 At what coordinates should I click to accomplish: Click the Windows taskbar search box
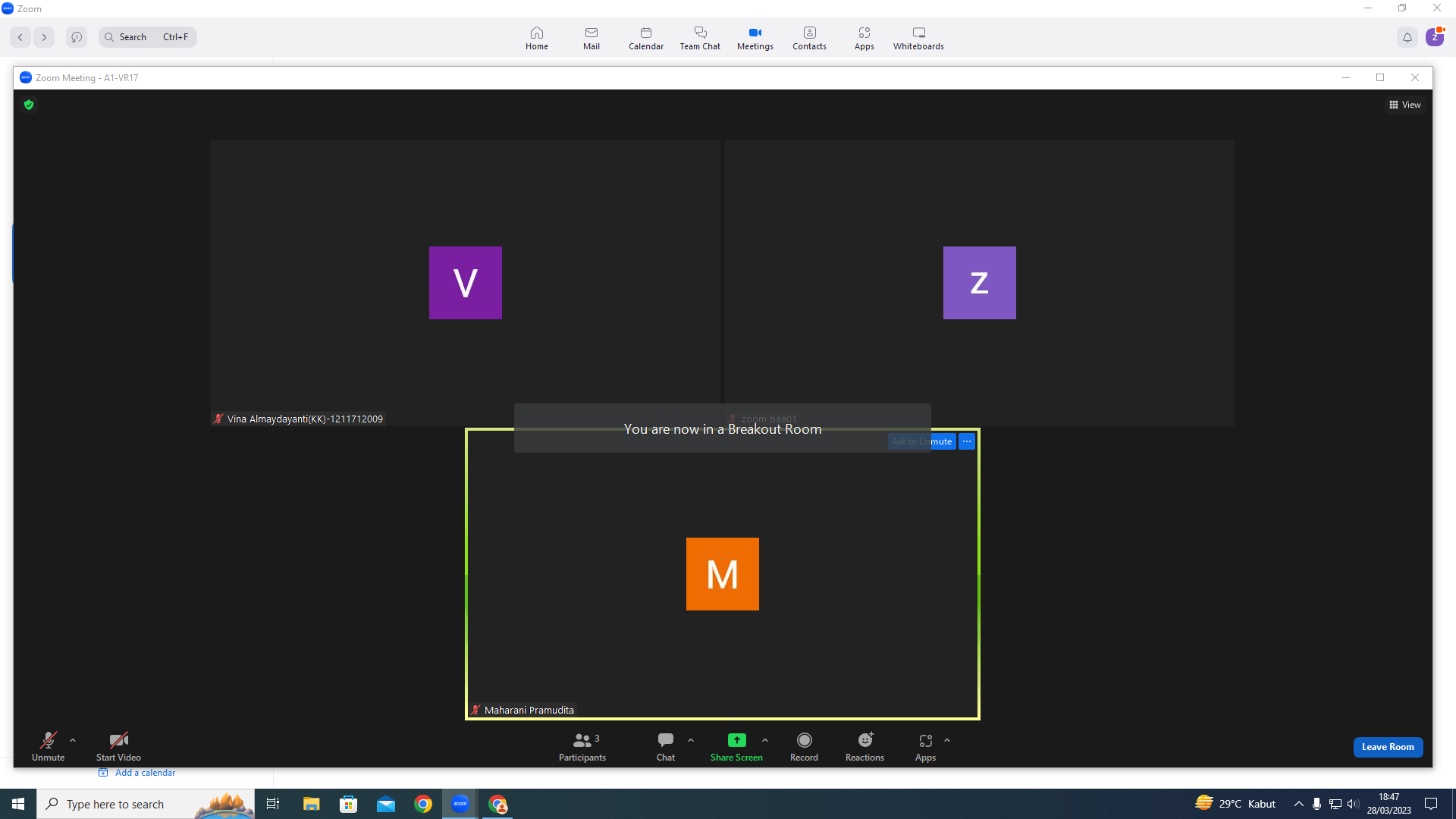coord(146,804)
